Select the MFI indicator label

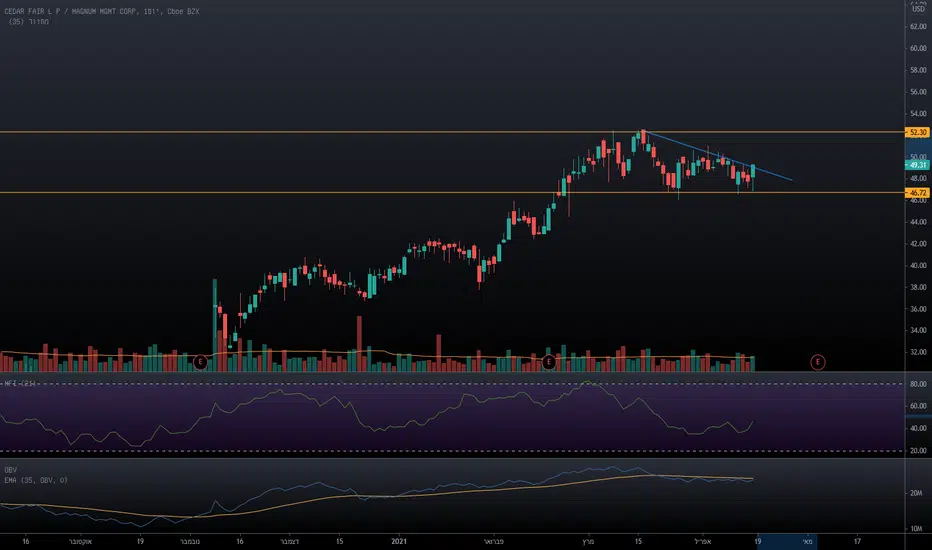20,384
